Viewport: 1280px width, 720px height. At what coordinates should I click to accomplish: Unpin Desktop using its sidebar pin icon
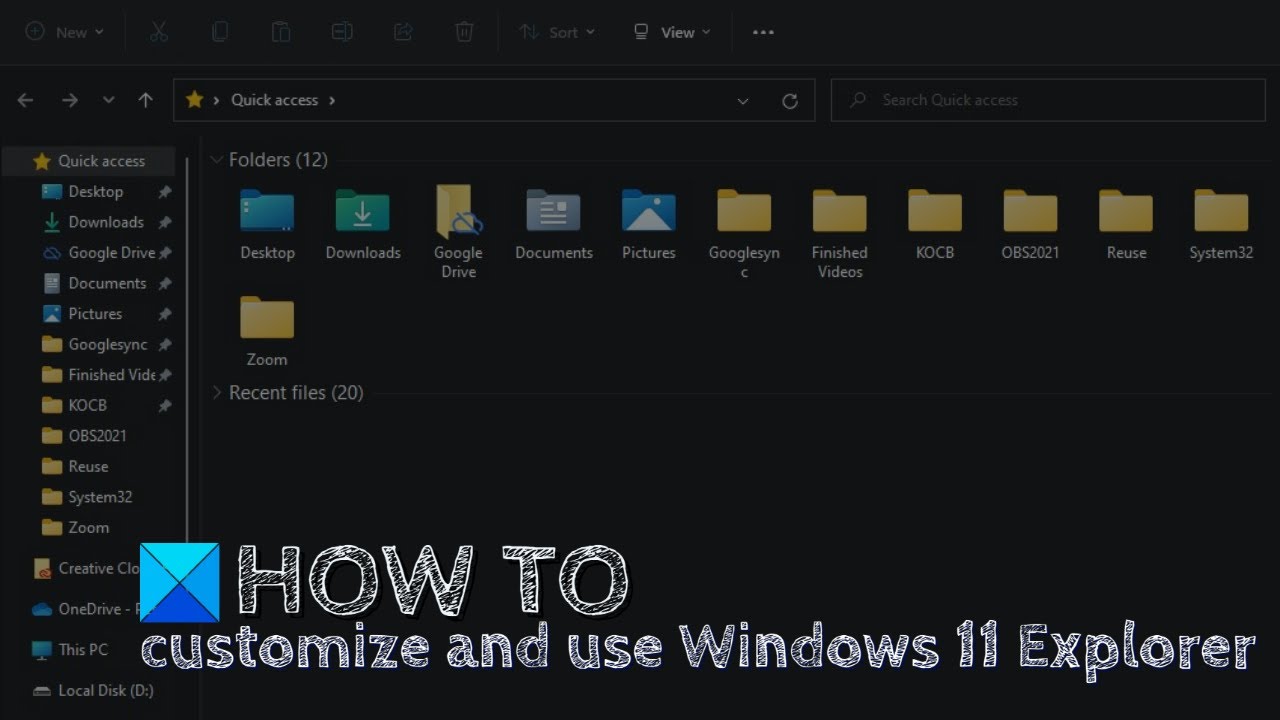tap(165, 192)
